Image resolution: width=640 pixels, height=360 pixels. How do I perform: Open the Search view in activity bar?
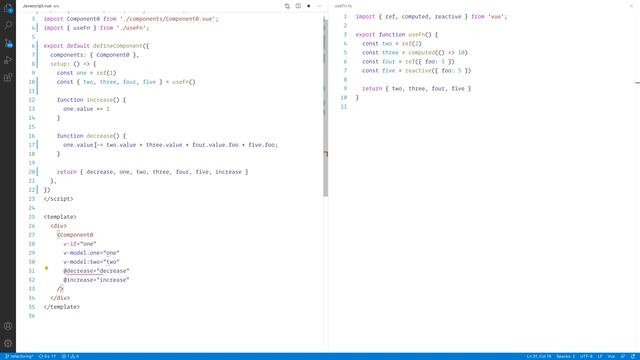(x=8, y=26)
